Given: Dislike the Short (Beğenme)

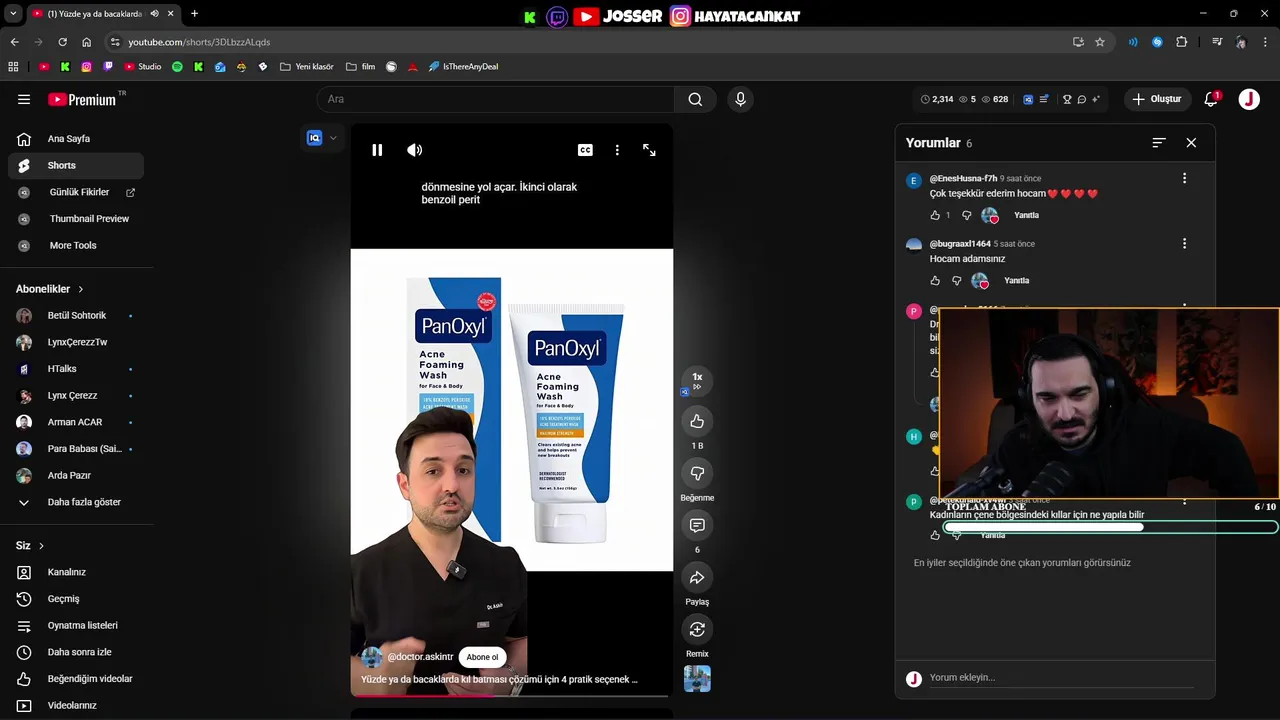Looking at the screenshot, I should [697, 473].
